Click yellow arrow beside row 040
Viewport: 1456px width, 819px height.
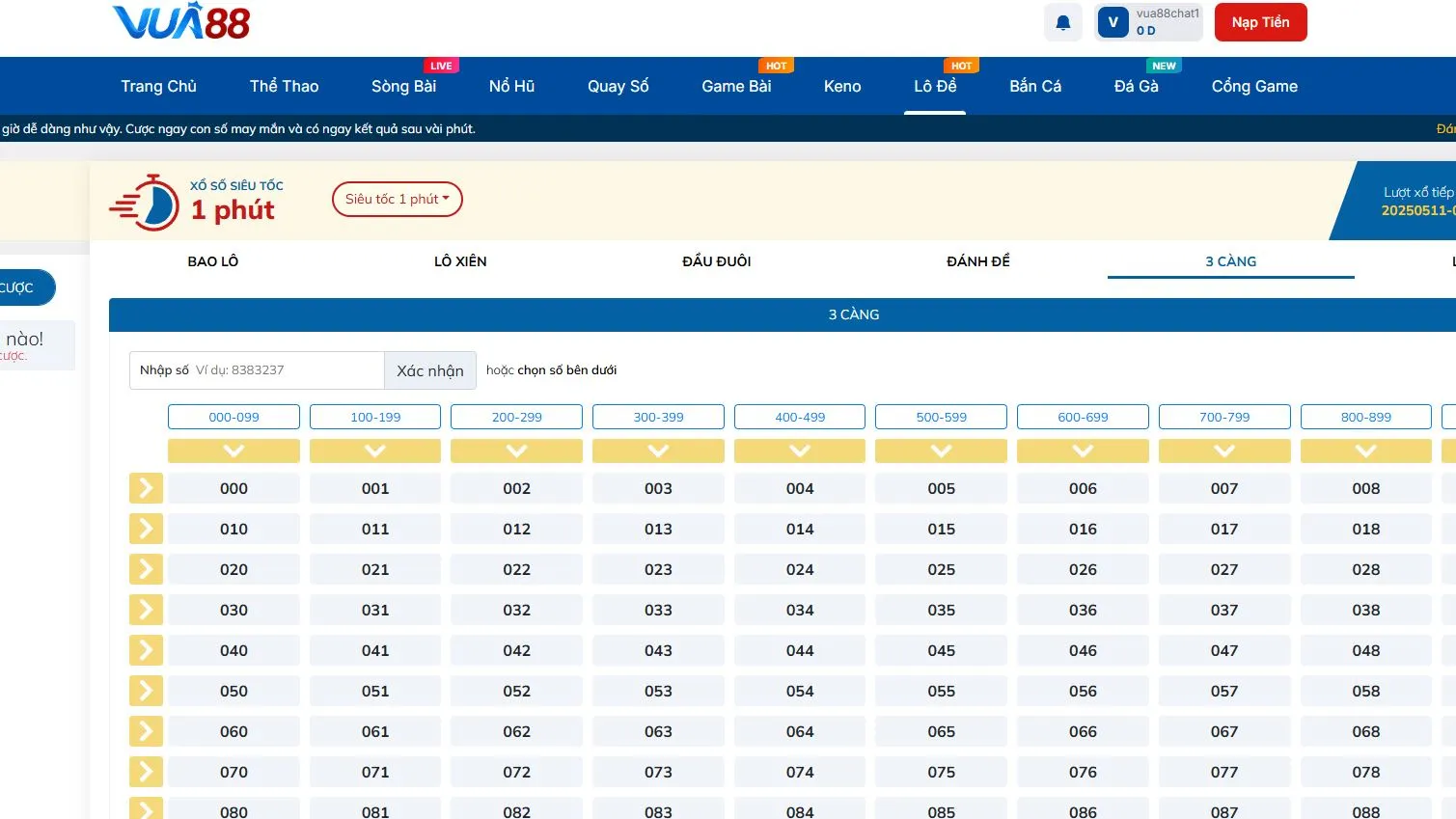146,650
